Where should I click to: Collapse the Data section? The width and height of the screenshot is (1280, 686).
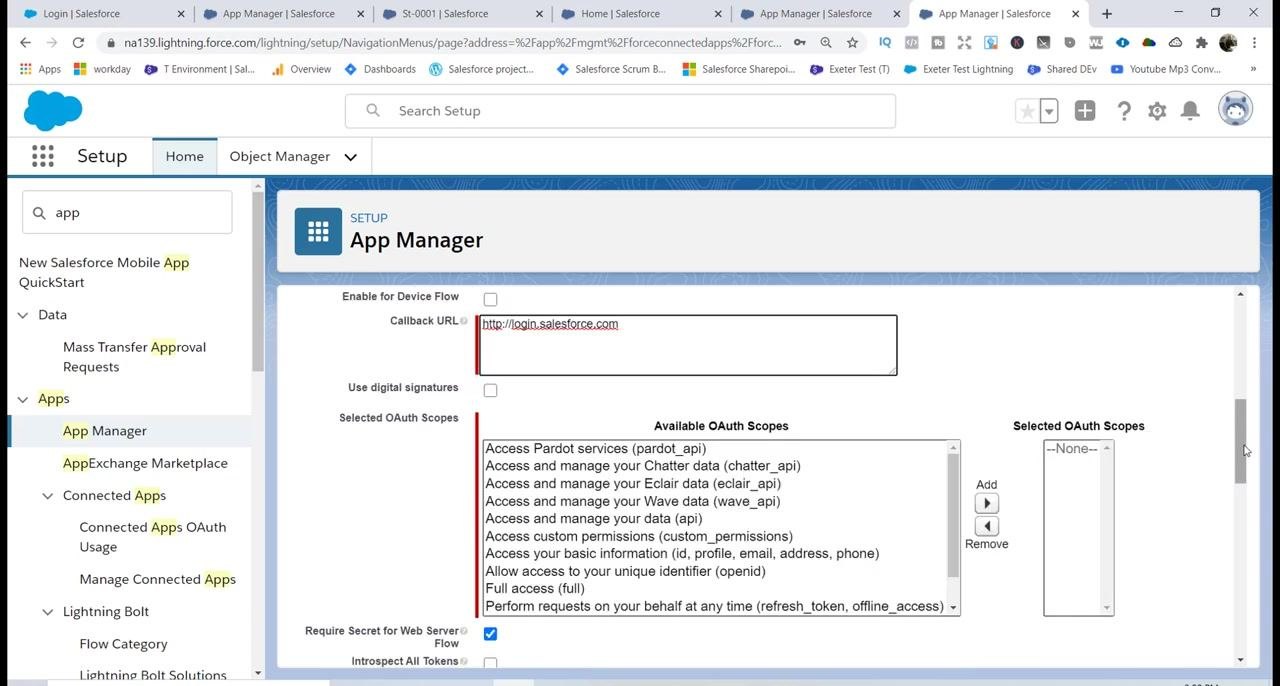(23, 315)
